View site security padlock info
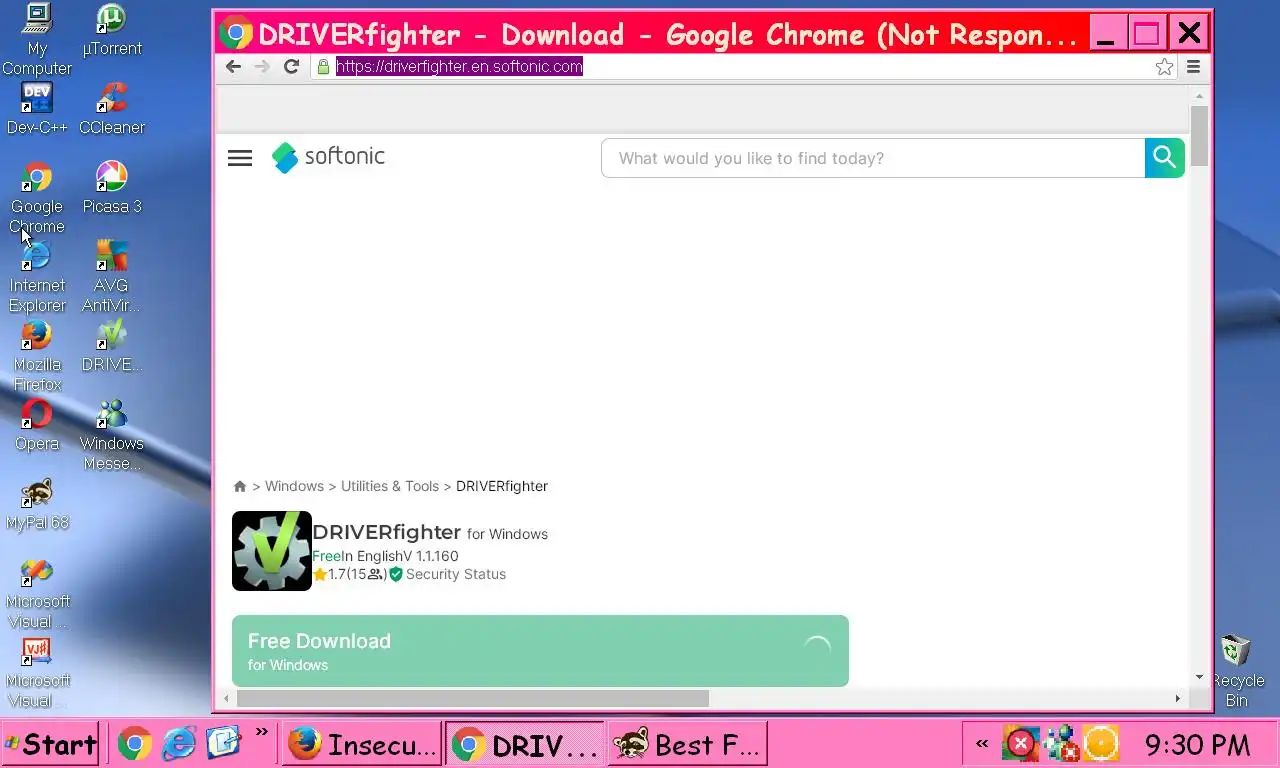1280x768 pixels. coord(323,67)
